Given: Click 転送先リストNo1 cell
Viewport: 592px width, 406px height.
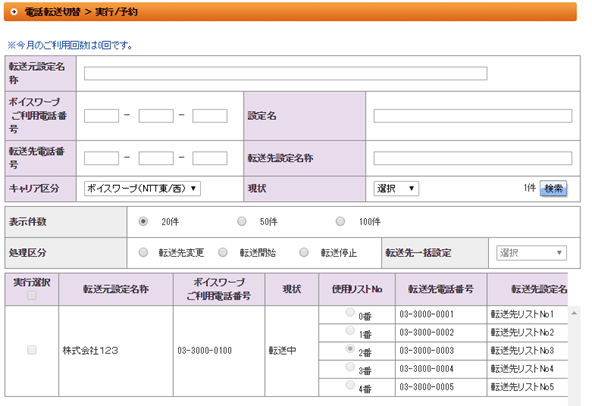Looking at the screenshot, I should [x=523, y=314].
